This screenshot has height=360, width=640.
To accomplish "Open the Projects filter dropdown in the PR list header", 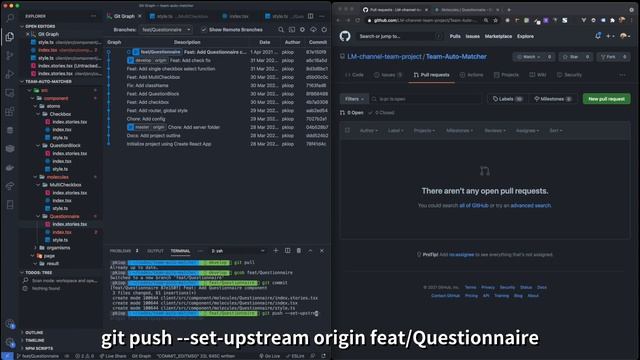I will pyautogui.click(x=424, y=131).
